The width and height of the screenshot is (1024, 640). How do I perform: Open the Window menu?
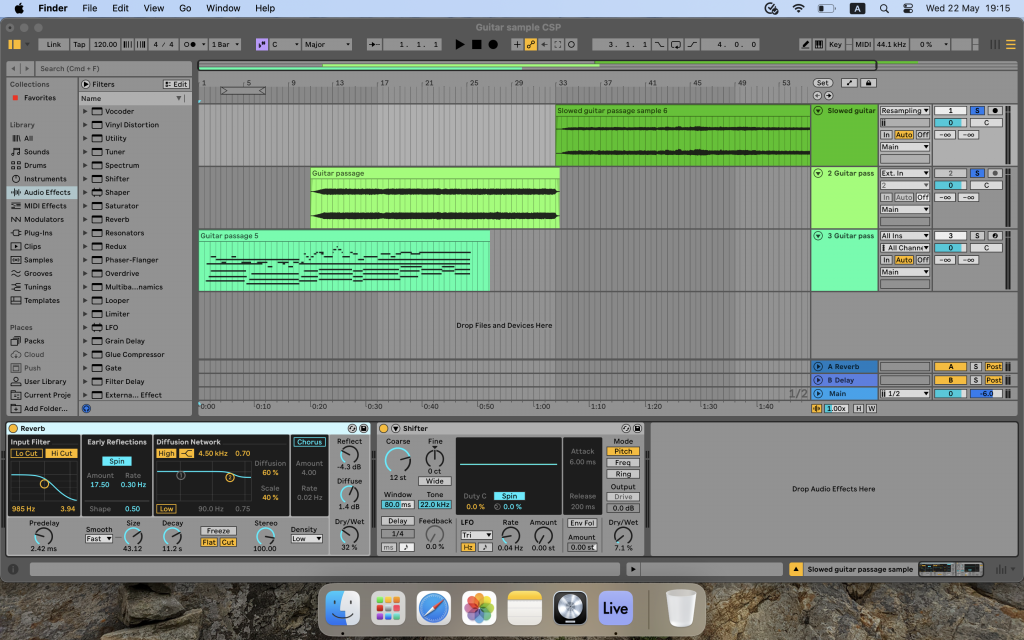click(x=223, y=8)
